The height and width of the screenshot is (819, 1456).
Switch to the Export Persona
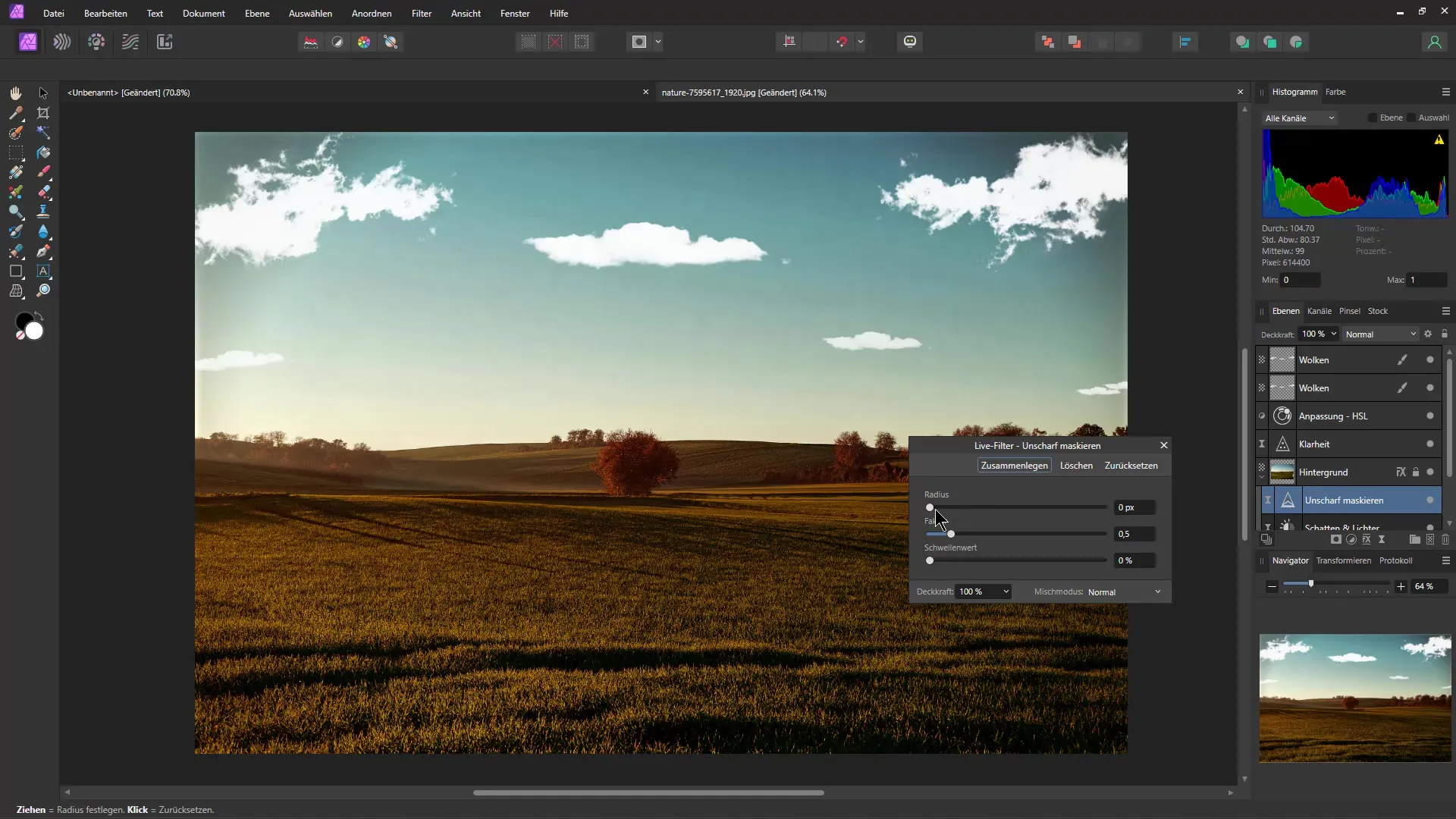point(165,42)
